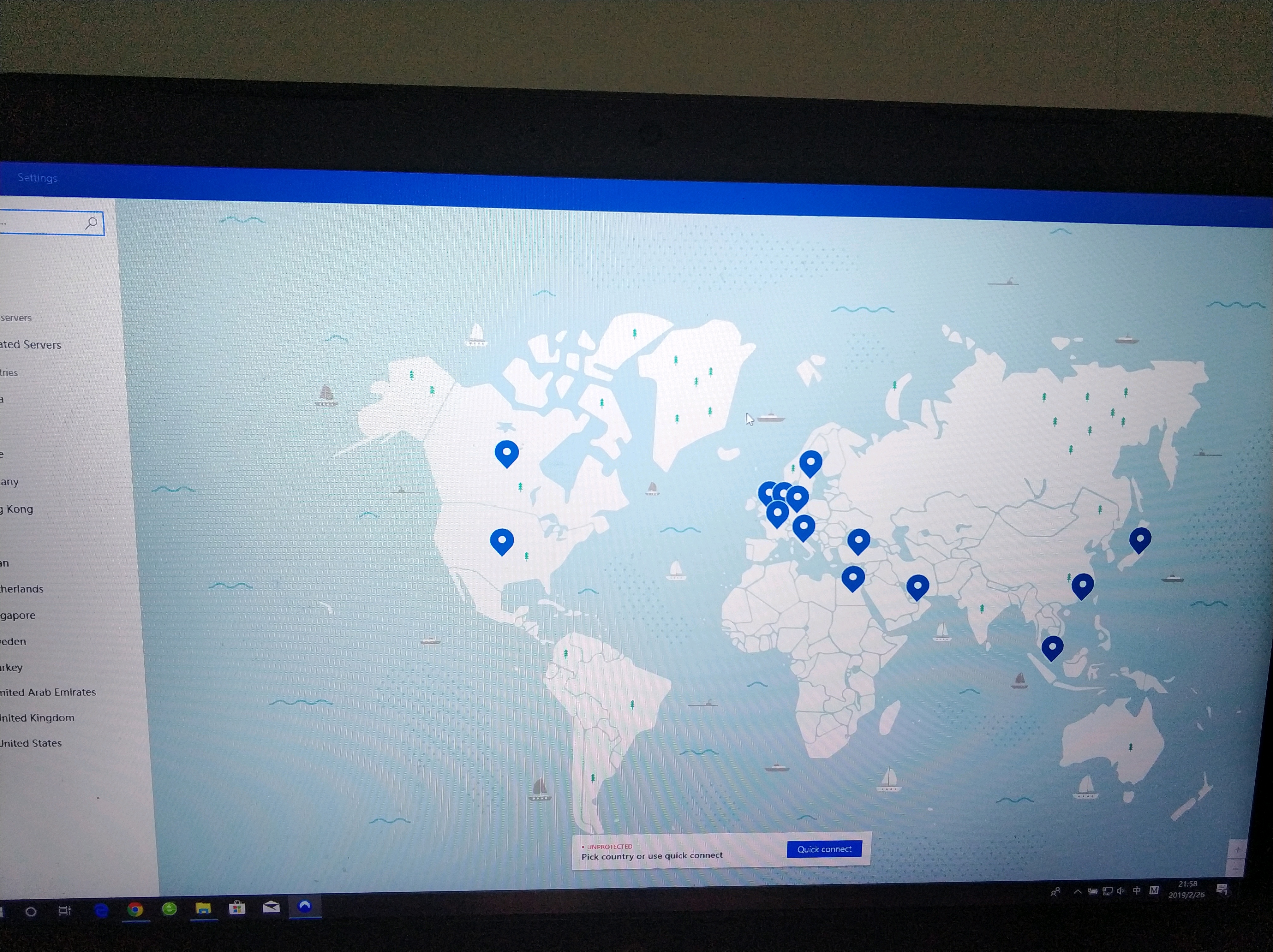Click the search magnifier icon
The width and height of the screenshot is (1273, 952).
[x=91, y=223]
